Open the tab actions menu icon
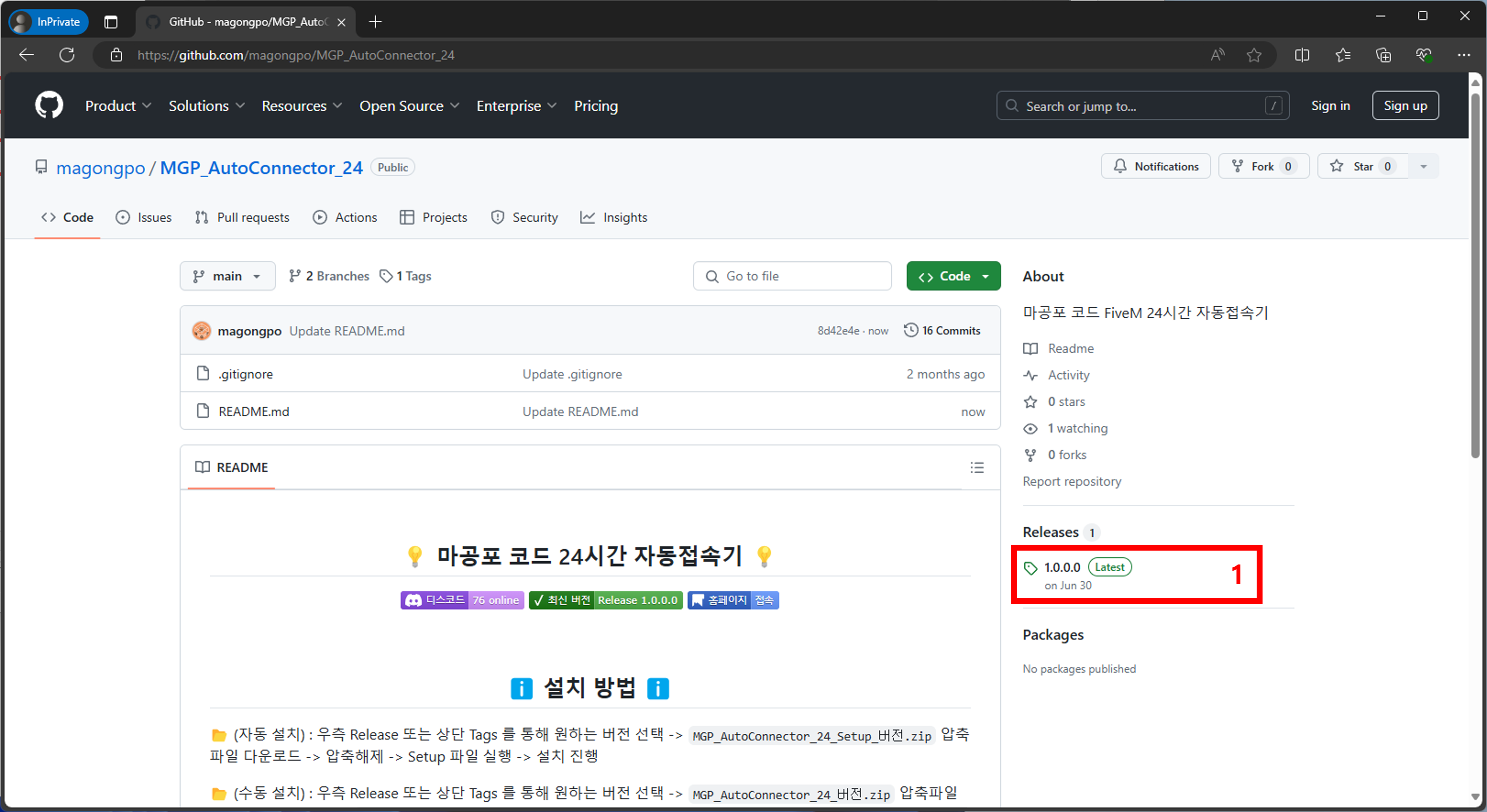 click(x=111, y=22)
